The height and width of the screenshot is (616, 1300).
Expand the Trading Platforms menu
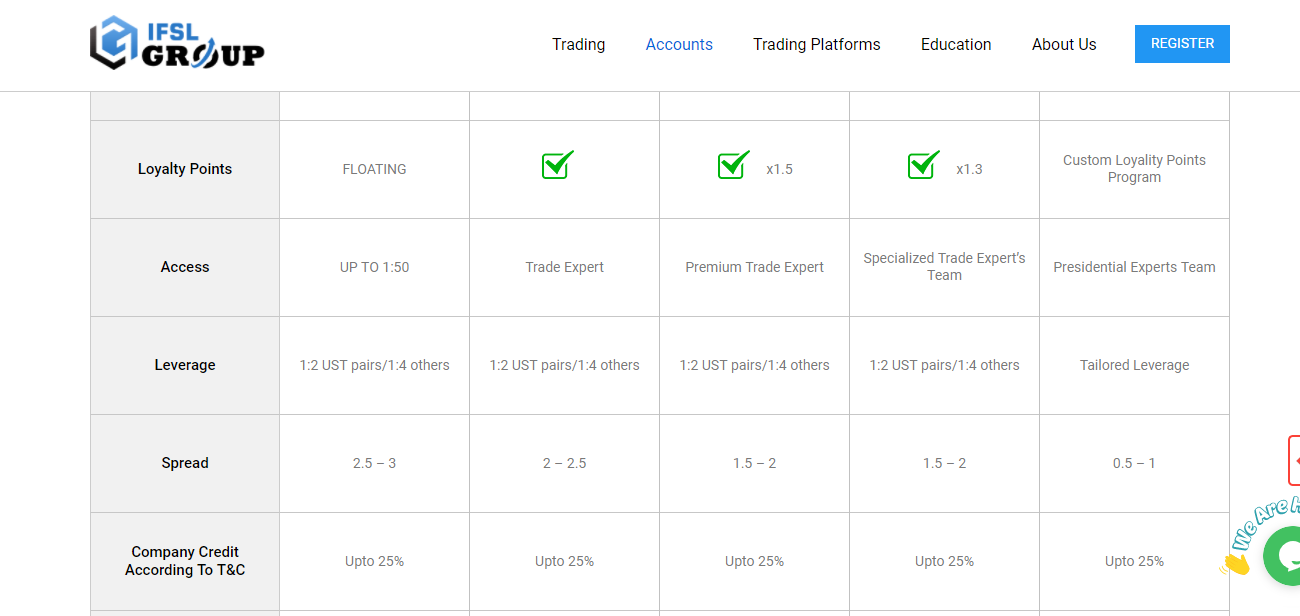point(817,44)
